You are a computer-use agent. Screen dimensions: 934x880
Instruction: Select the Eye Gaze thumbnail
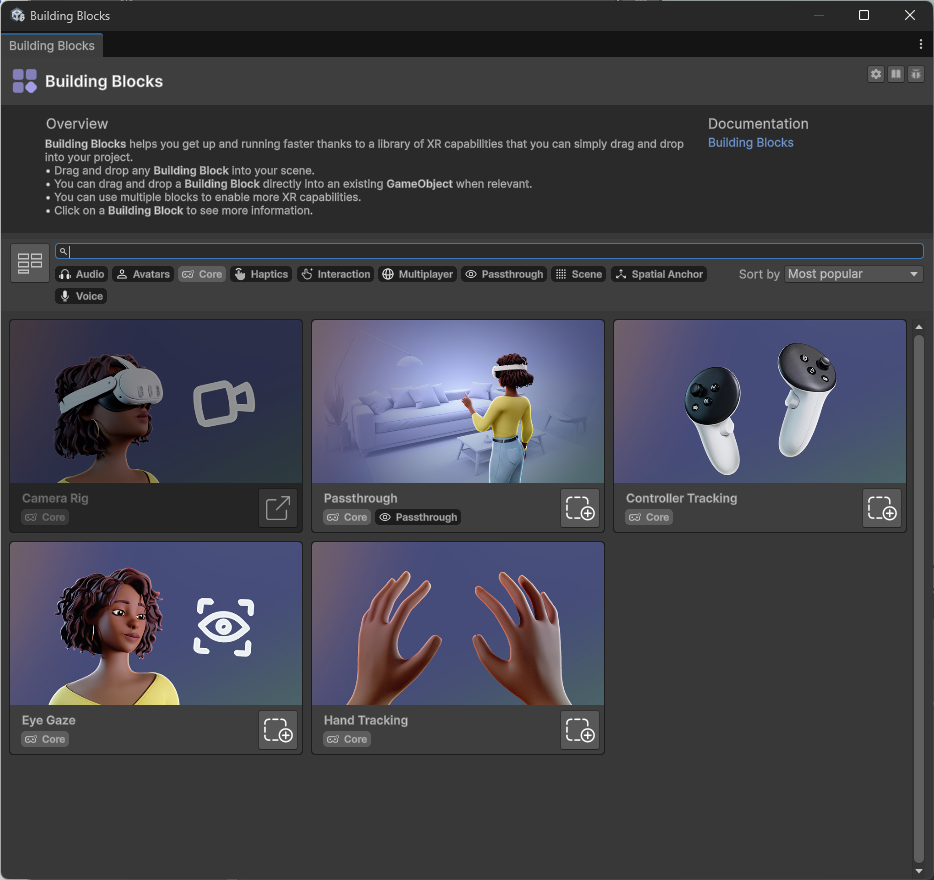tap(156, 623)
